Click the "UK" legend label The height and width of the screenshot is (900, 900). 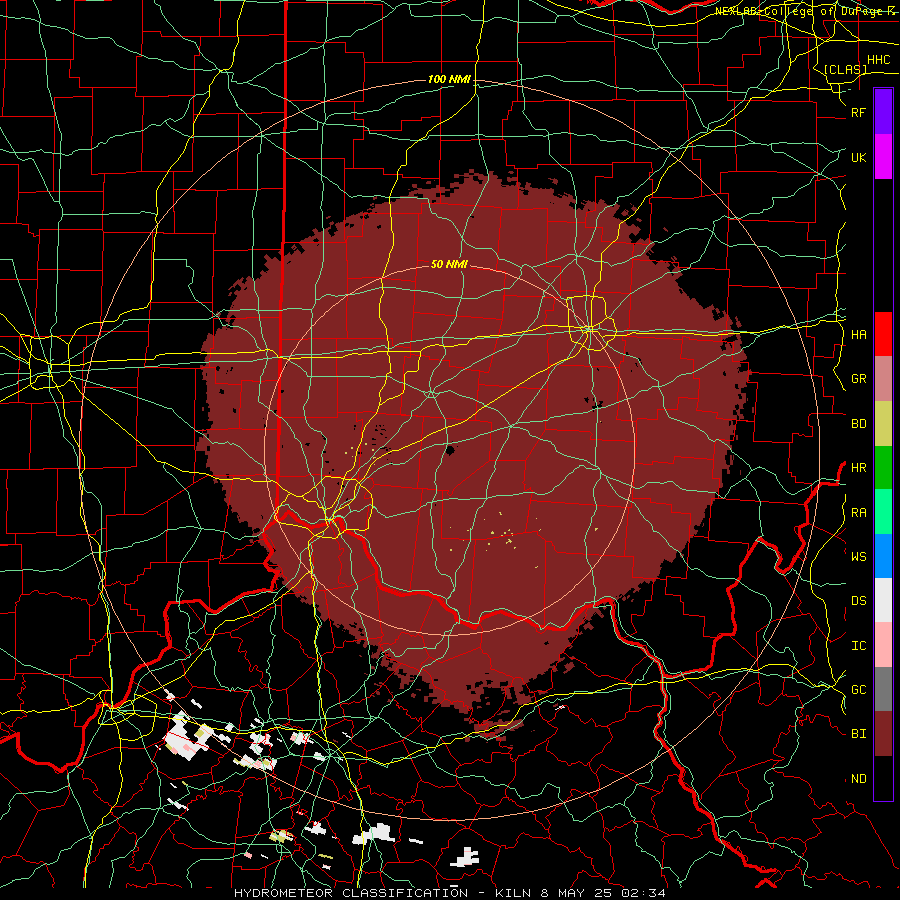[858, 158]
